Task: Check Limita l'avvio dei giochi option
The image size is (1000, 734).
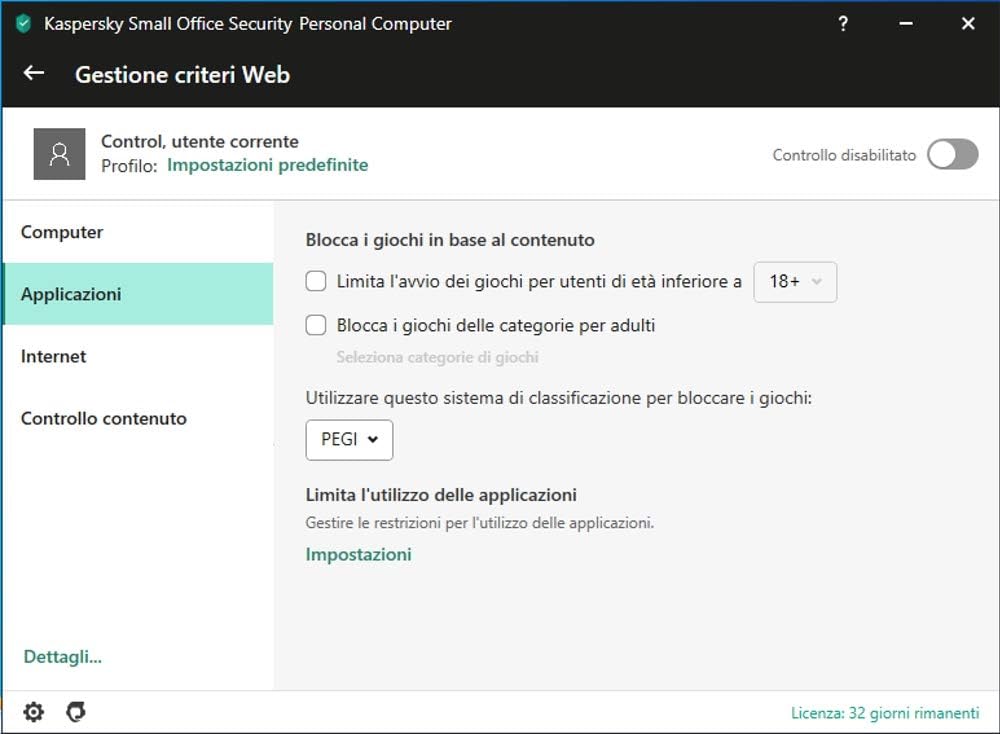Action: 316,281
